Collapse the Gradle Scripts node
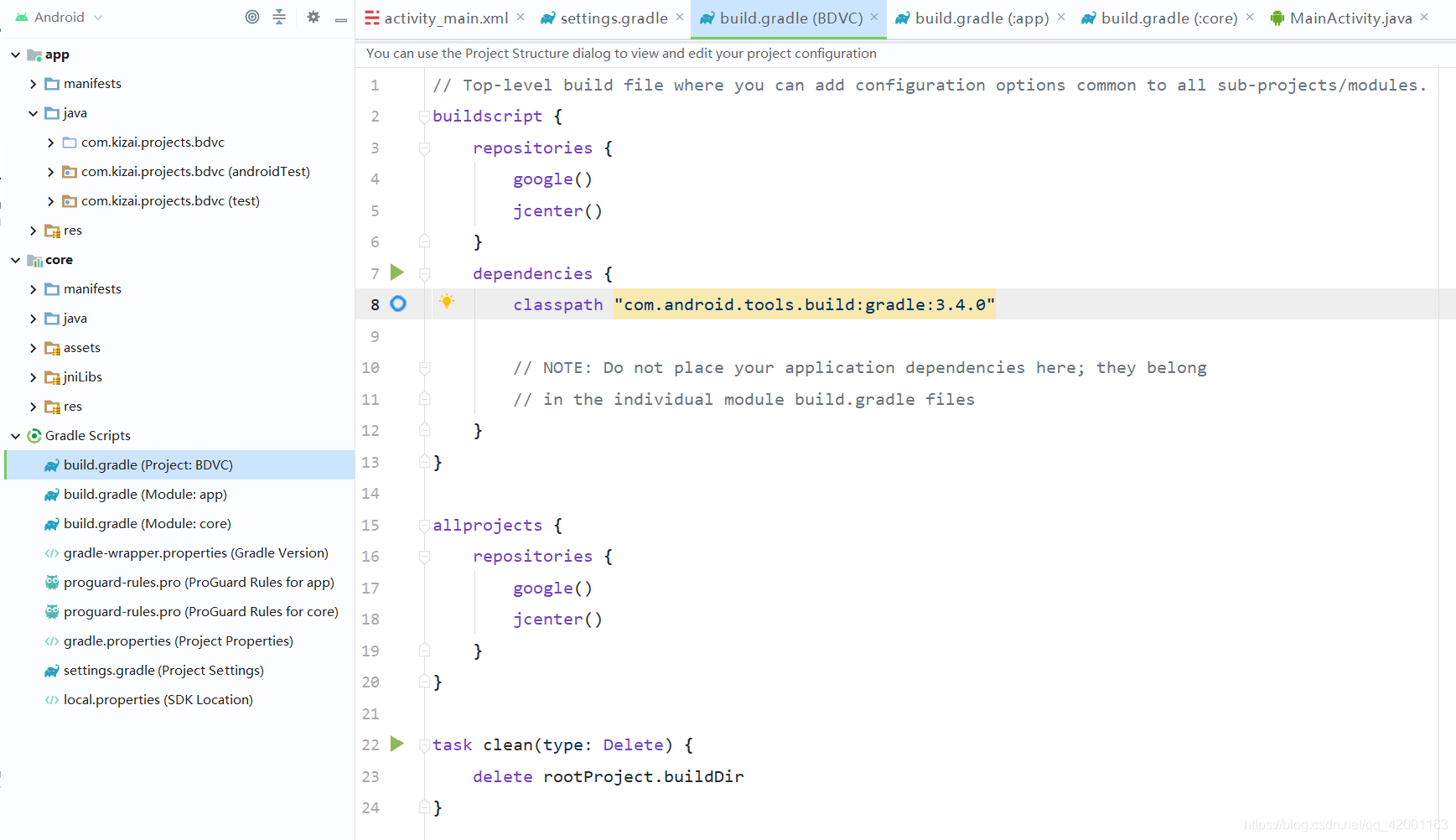The image size is (1456, 840). (x=15, y=436)
